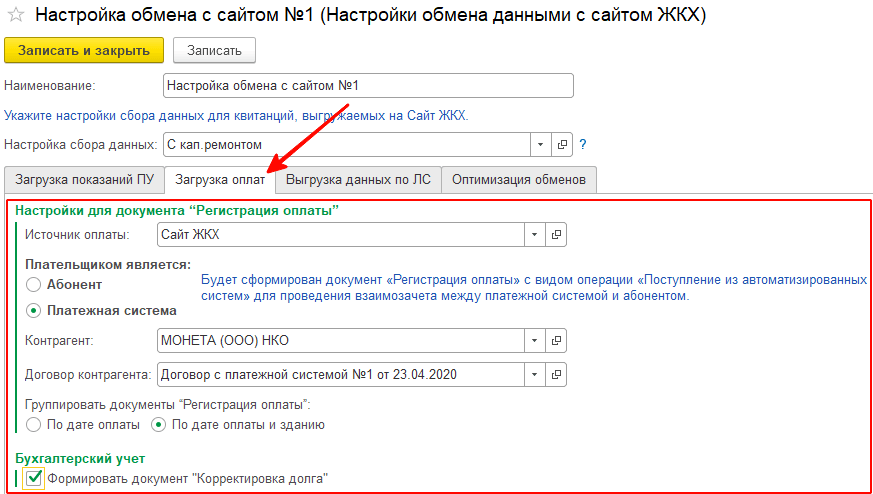This screenshot has height=494, width=873.
Task: Group documents by По дате оплаты
Action: coord(34,424)
